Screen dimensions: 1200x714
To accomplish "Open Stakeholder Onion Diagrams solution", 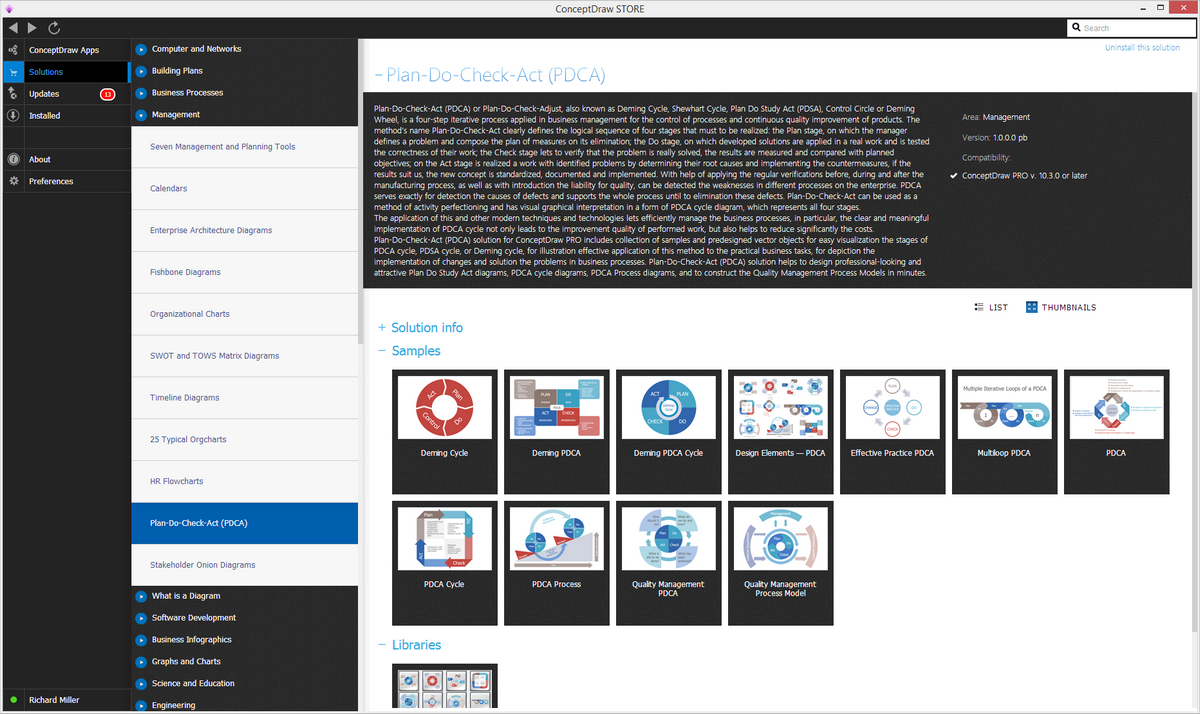I will tap(244, 565).
